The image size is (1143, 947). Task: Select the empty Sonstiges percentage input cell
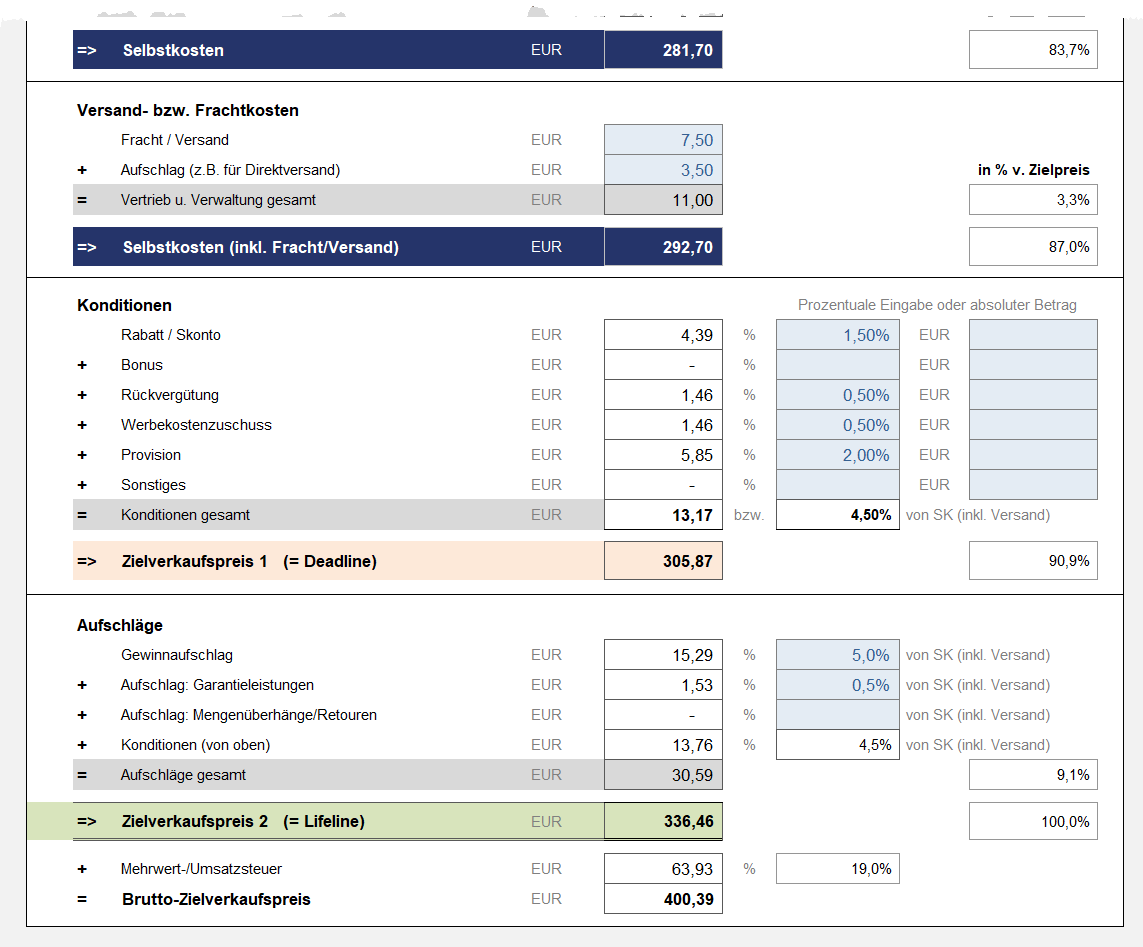(837, 485)
